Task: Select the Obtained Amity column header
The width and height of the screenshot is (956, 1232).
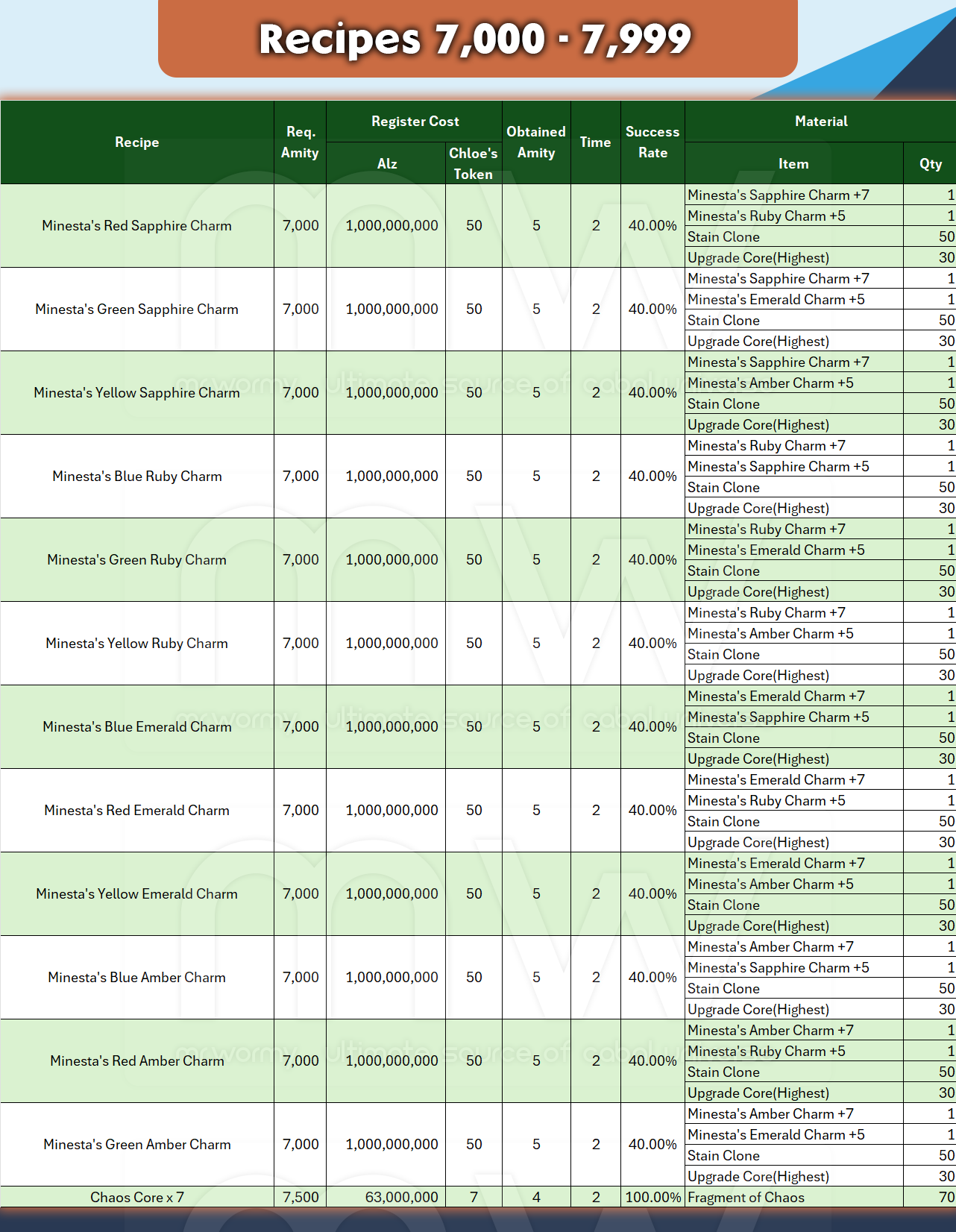Action: click(x=536, y=142)
